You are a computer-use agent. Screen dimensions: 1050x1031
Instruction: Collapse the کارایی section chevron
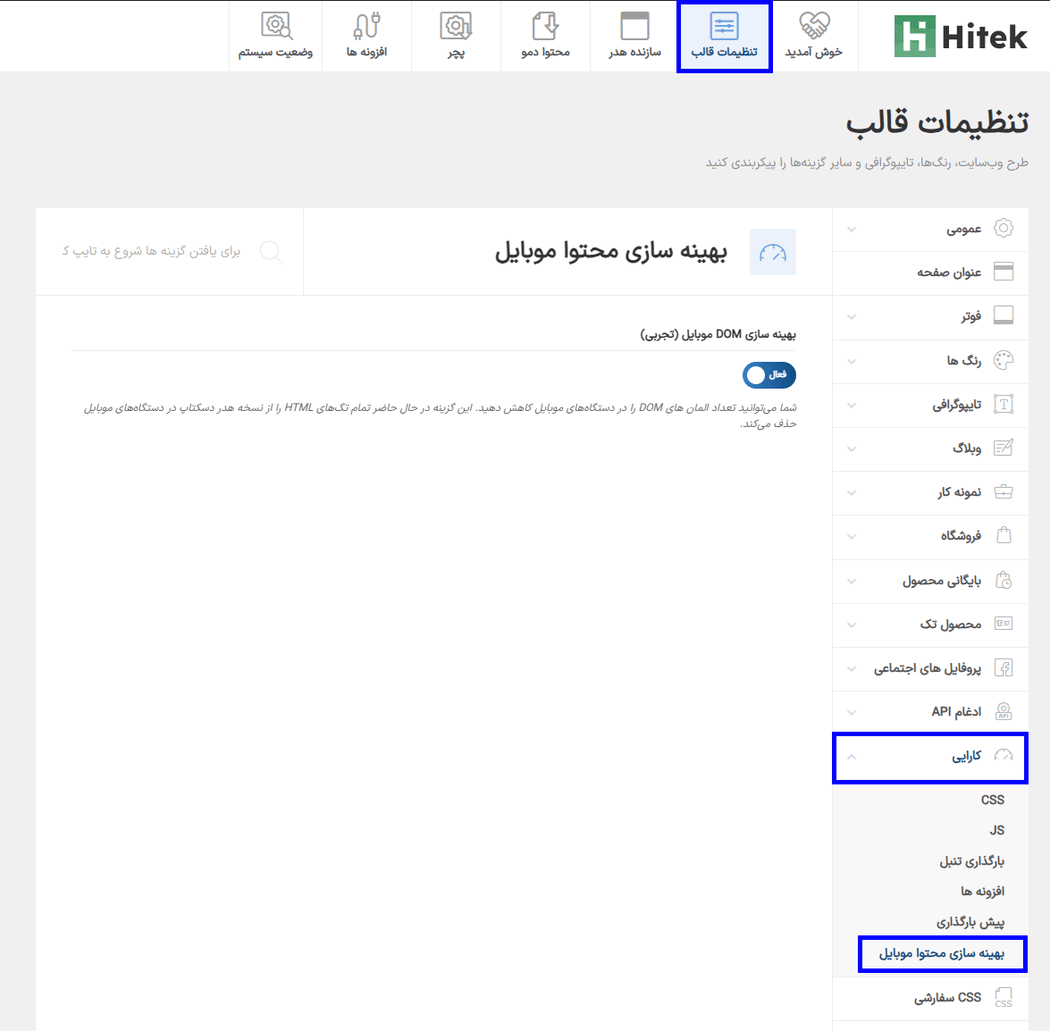tap(851, 757)
